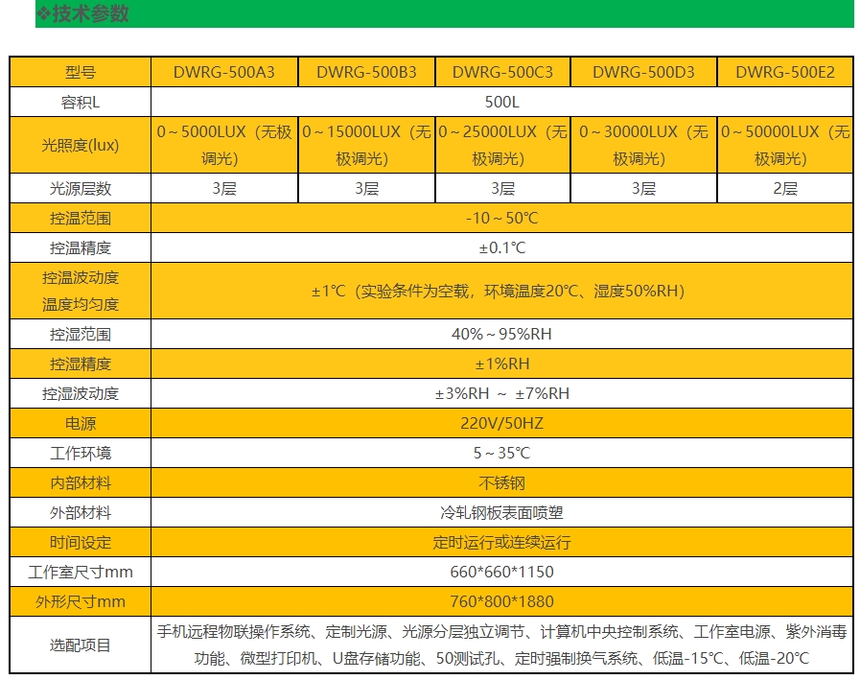
Task: Select the 时间设定 row label
Action: (x=81, y=542)
